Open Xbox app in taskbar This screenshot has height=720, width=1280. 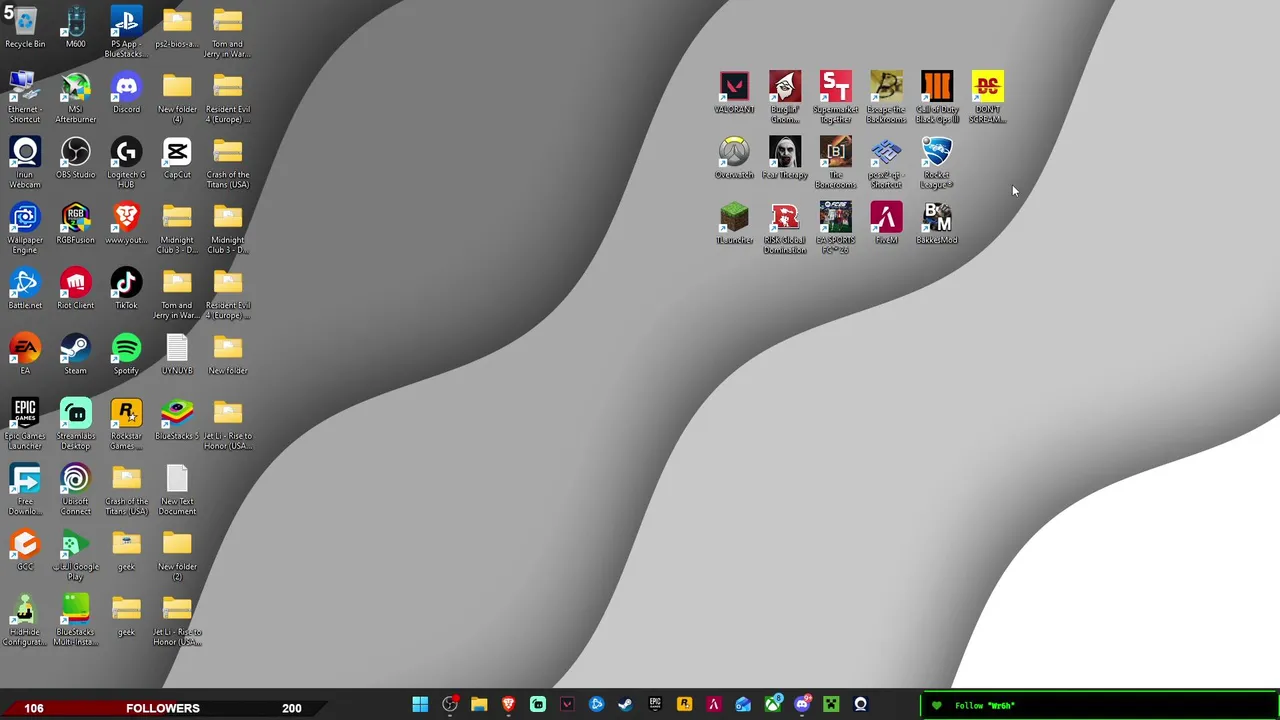(772, 705)
